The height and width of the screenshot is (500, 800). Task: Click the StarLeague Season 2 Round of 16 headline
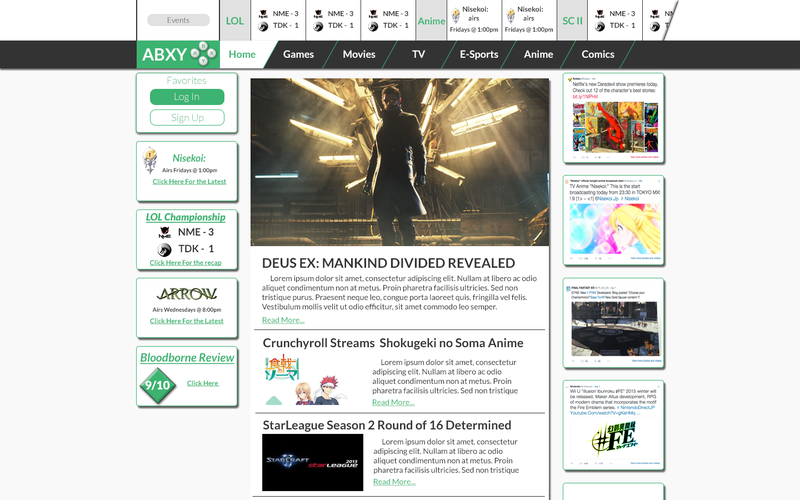(x=387, y=425)
